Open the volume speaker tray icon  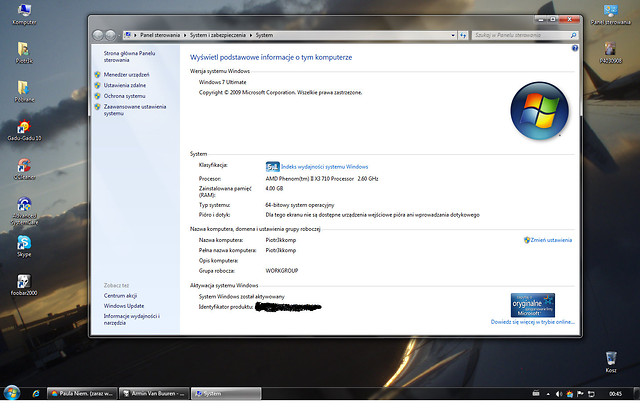(559, 394)
